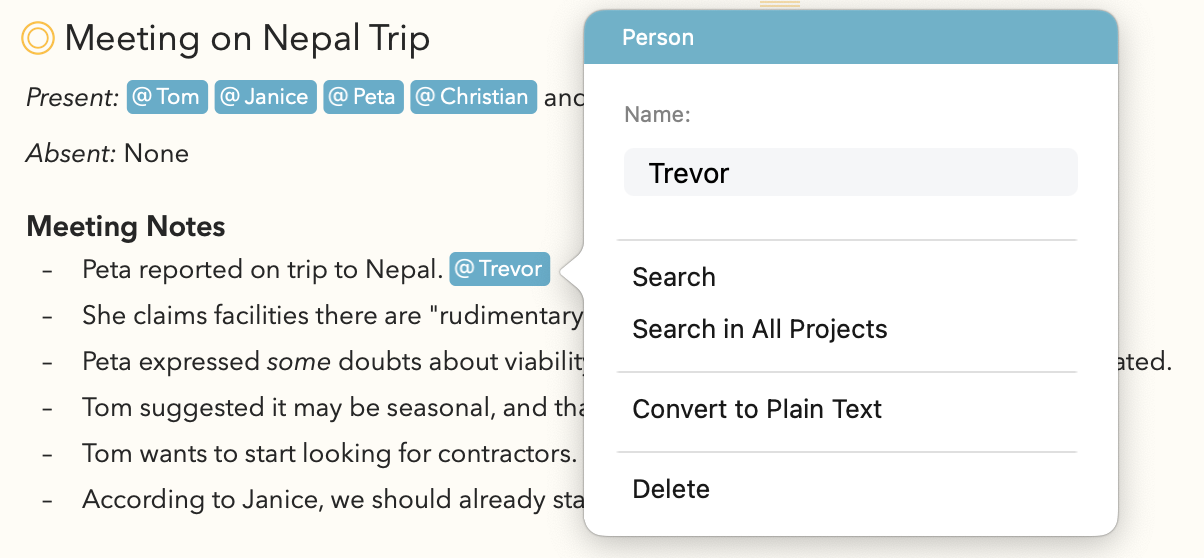Click the Trevor name input field

coord(851,172)
